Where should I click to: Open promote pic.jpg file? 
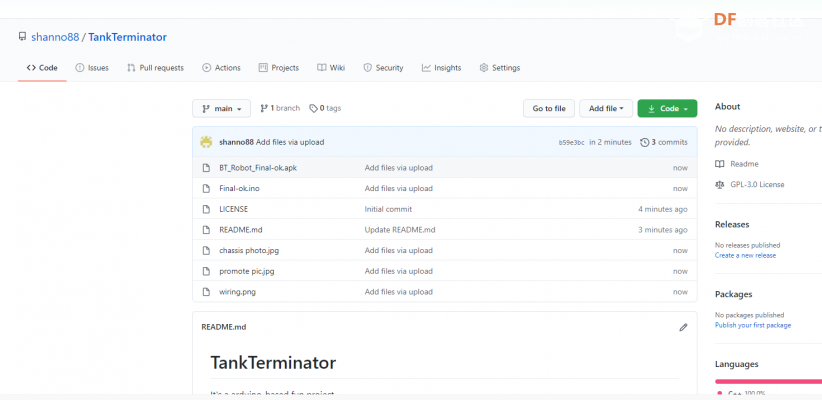coord(247,271)
